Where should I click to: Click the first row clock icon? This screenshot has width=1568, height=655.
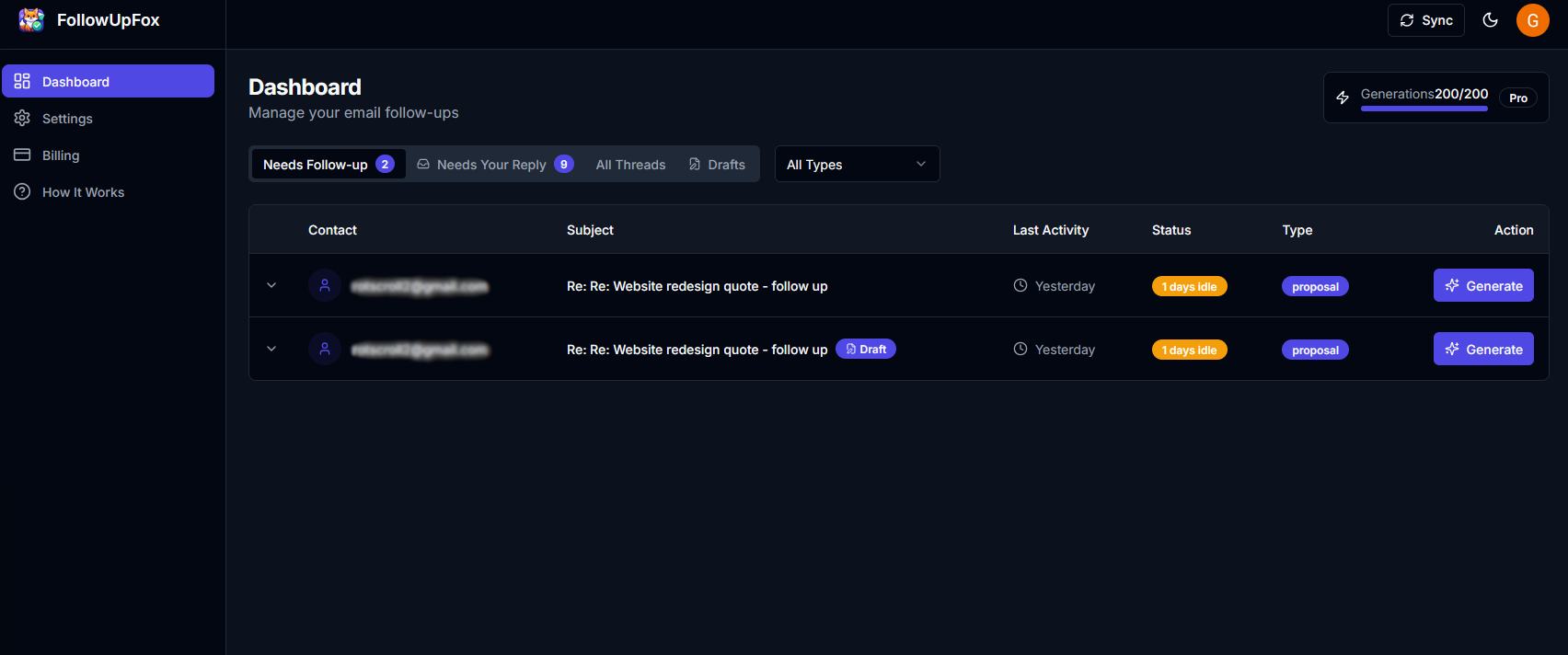pyautogui.click(x=1020, y=285)
